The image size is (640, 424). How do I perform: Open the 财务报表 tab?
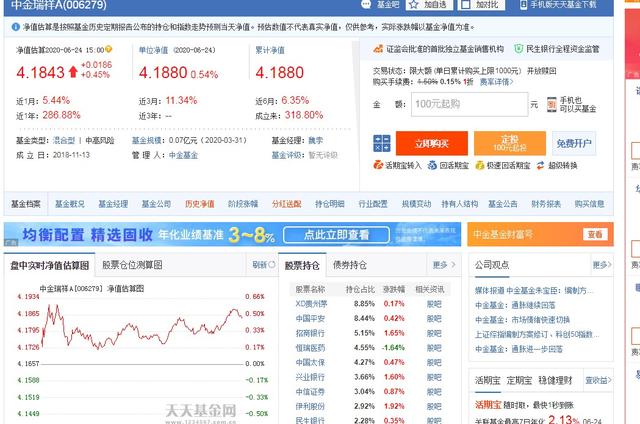546,204
